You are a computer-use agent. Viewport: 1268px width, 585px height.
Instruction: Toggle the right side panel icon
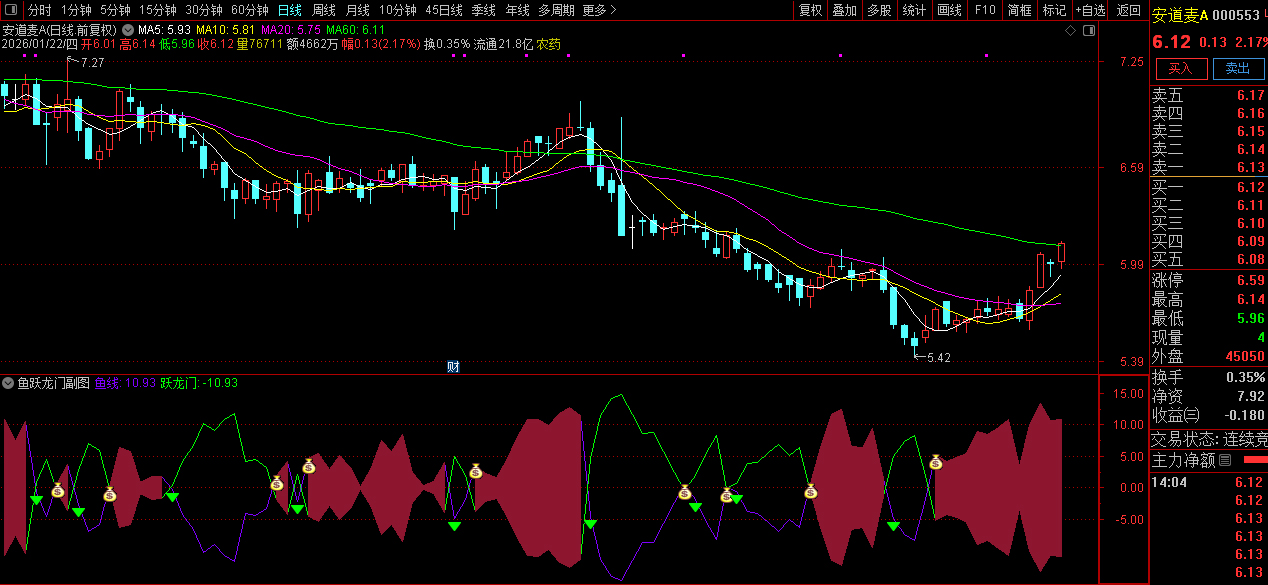[1089, 30]
